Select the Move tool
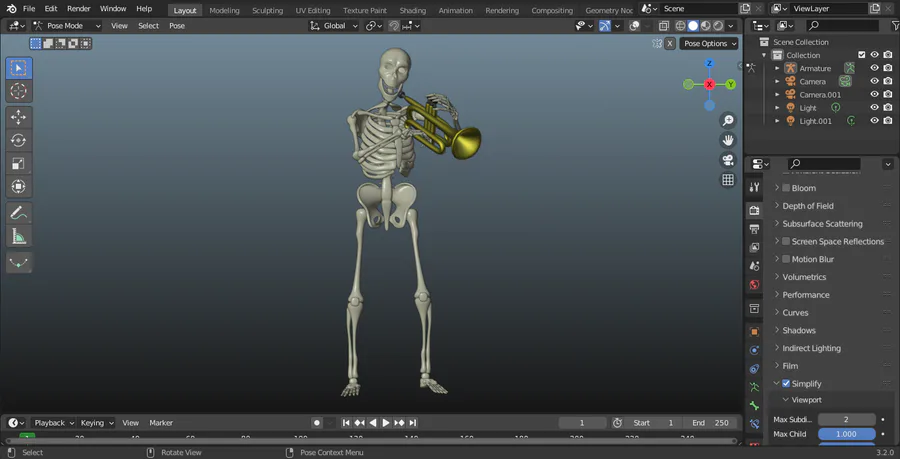Viewport: 900px width, 459px height. (x=18, y=118)
